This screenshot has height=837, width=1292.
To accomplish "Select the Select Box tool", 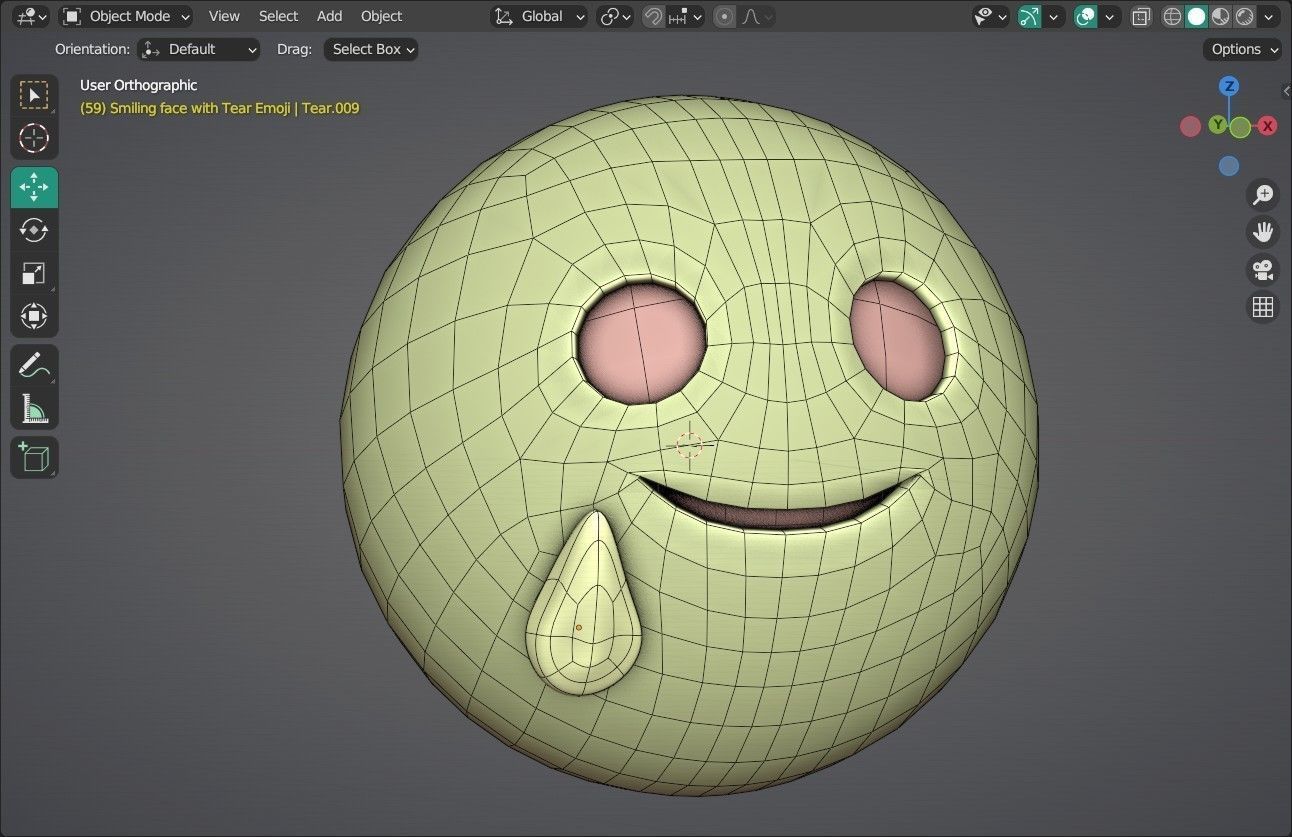I will coord(34,96).
